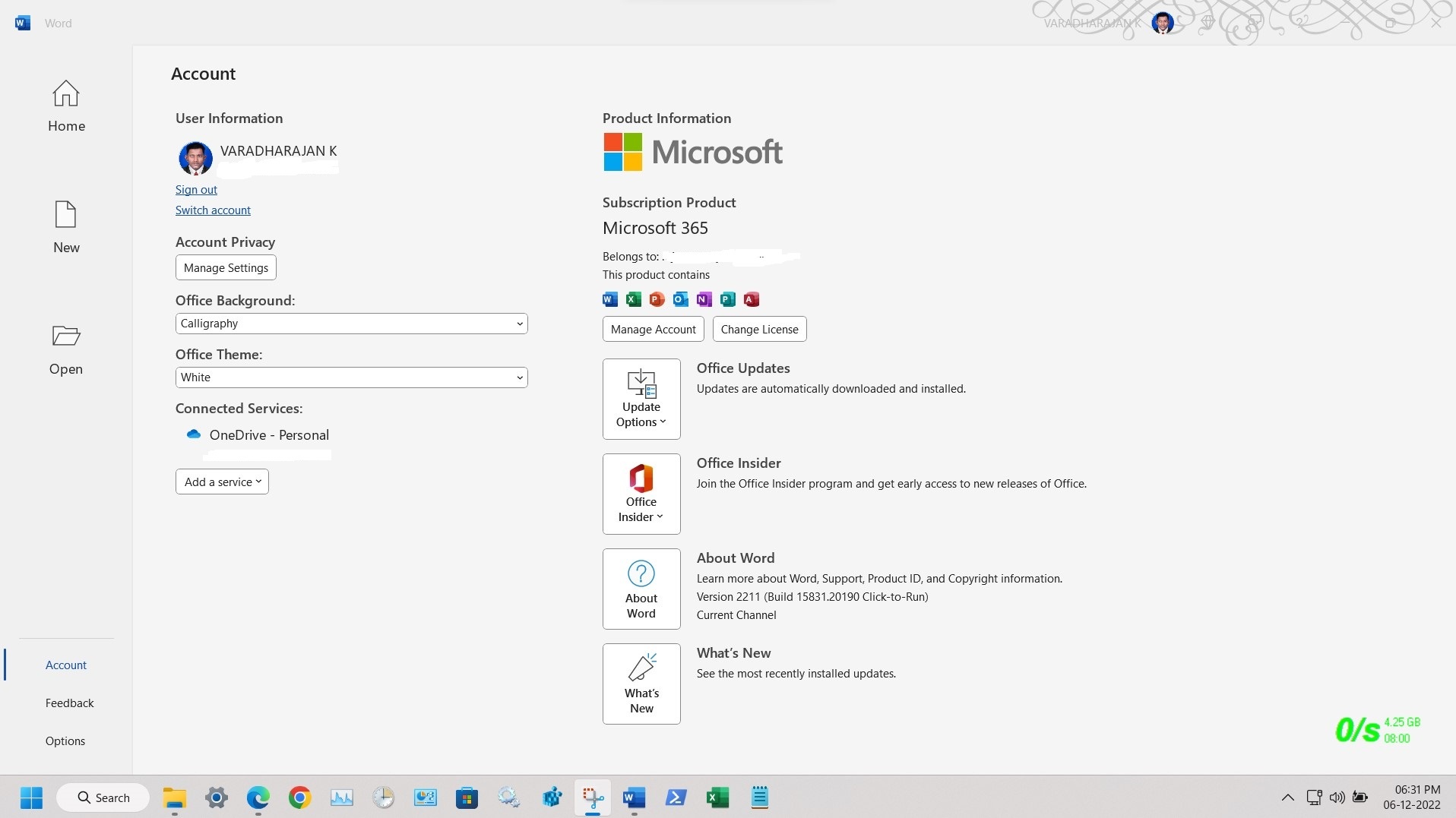Click the taskbar Search box
Image resolution: width=1456 pixels, height=818 pixels.
click(x=103, y=797)
